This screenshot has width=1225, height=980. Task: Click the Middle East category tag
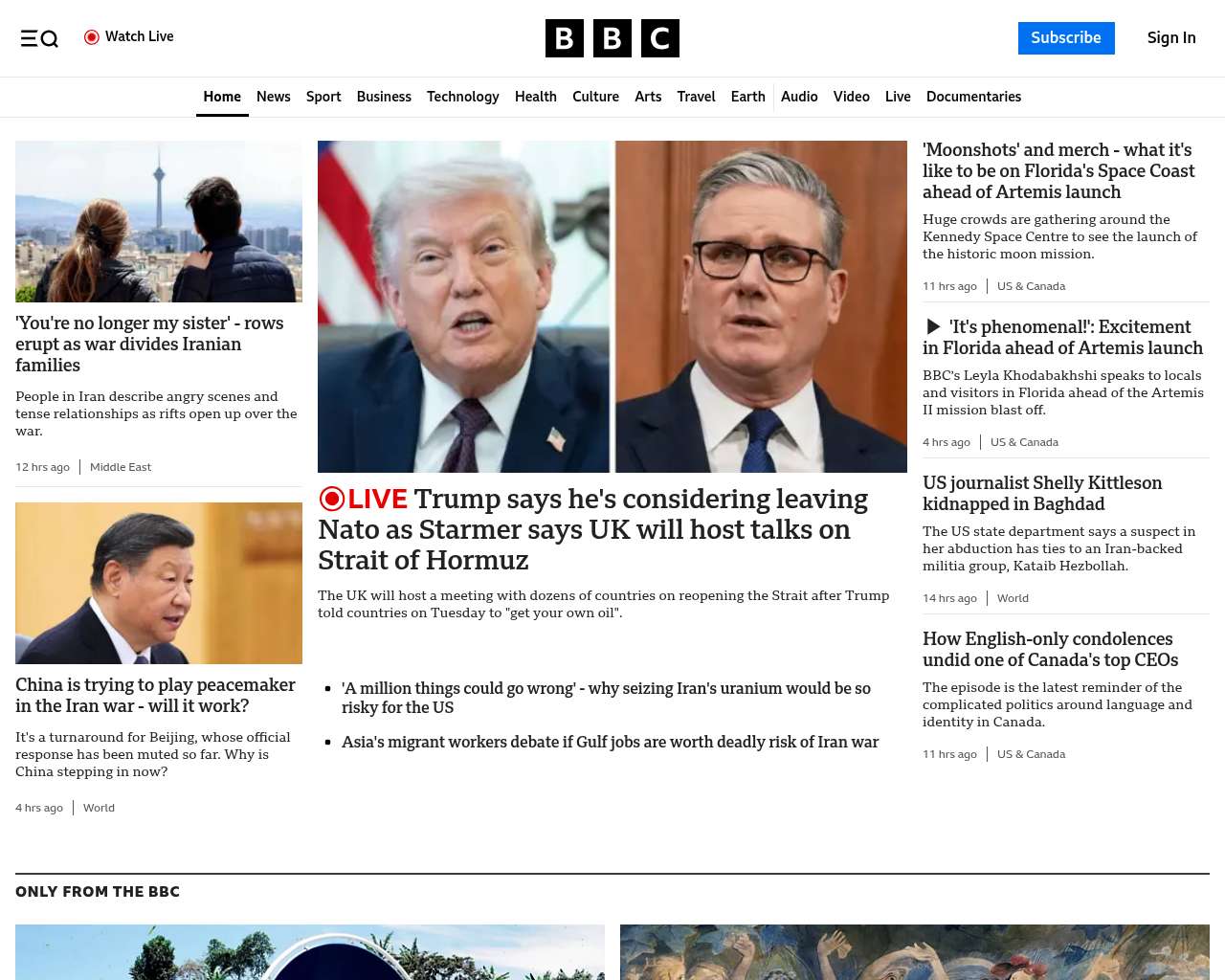click(121, 467)
